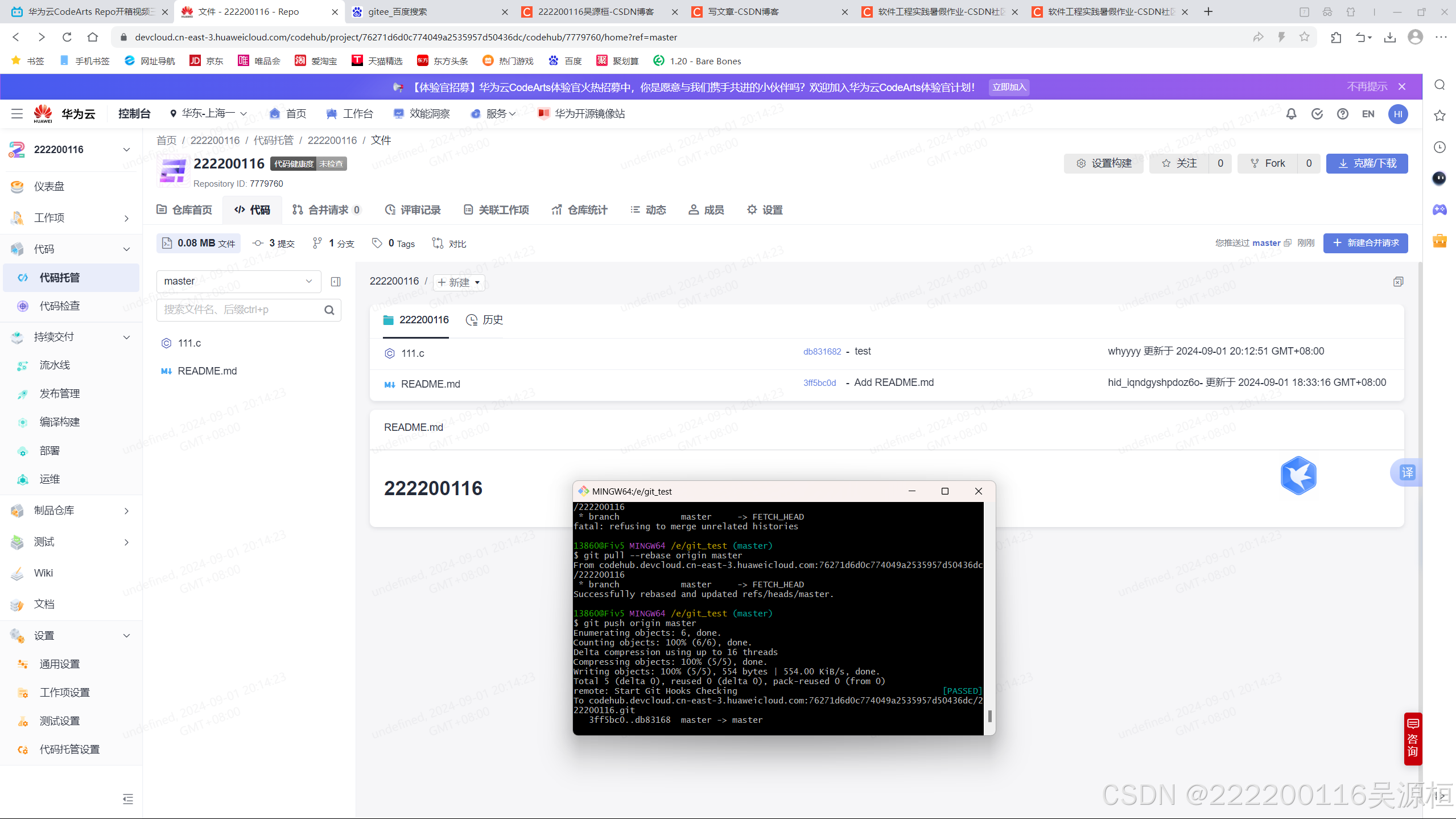The height and width of the screenshot is (819, 1456).
Task: Click the file search magnifier icon
Action: (329, 310)
